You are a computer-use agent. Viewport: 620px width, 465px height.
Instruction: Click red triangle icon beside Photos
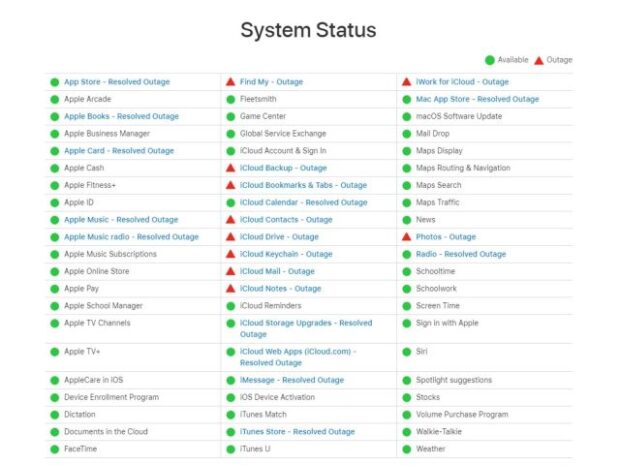coord(406,237)
